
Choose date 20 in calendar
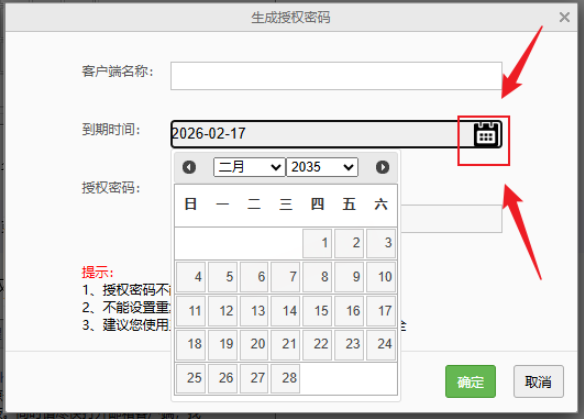point(254,345)
